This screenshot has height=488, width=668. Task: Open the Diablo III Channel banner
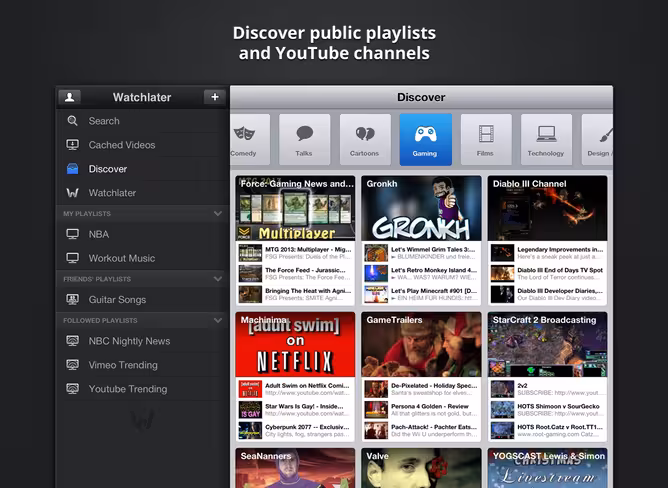pyautogui.click(x=547, y=208)
